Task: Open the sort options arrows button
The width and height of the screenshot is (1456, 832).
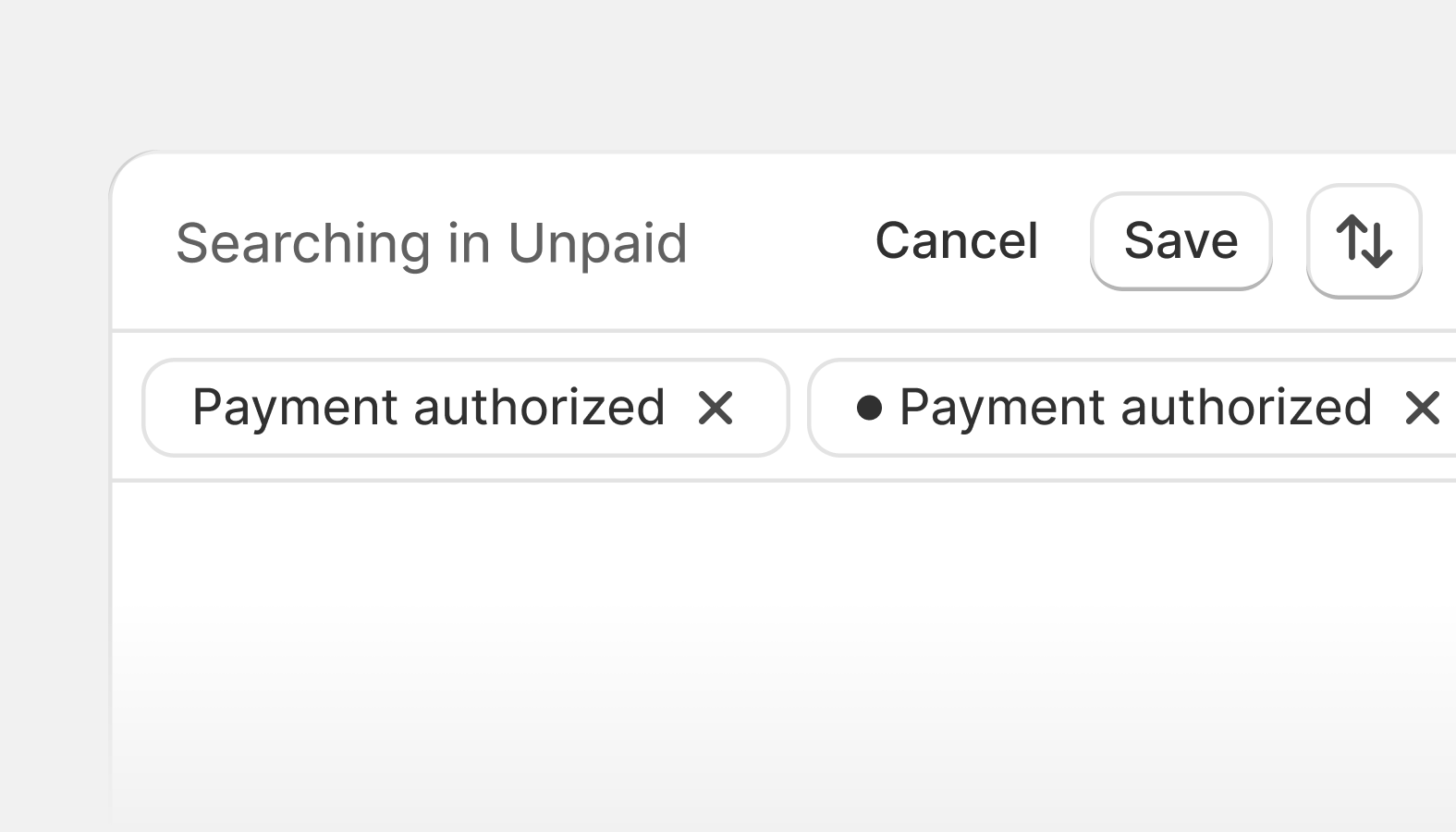Action: pyautogui.click(x=1364, y=241)
